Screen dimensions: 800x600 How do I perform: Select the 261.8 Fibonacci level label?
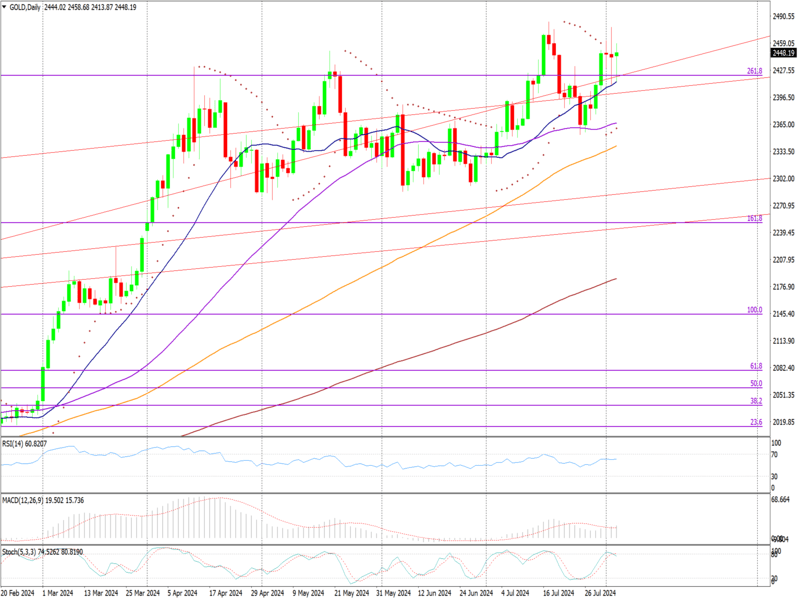coord(755,71)
